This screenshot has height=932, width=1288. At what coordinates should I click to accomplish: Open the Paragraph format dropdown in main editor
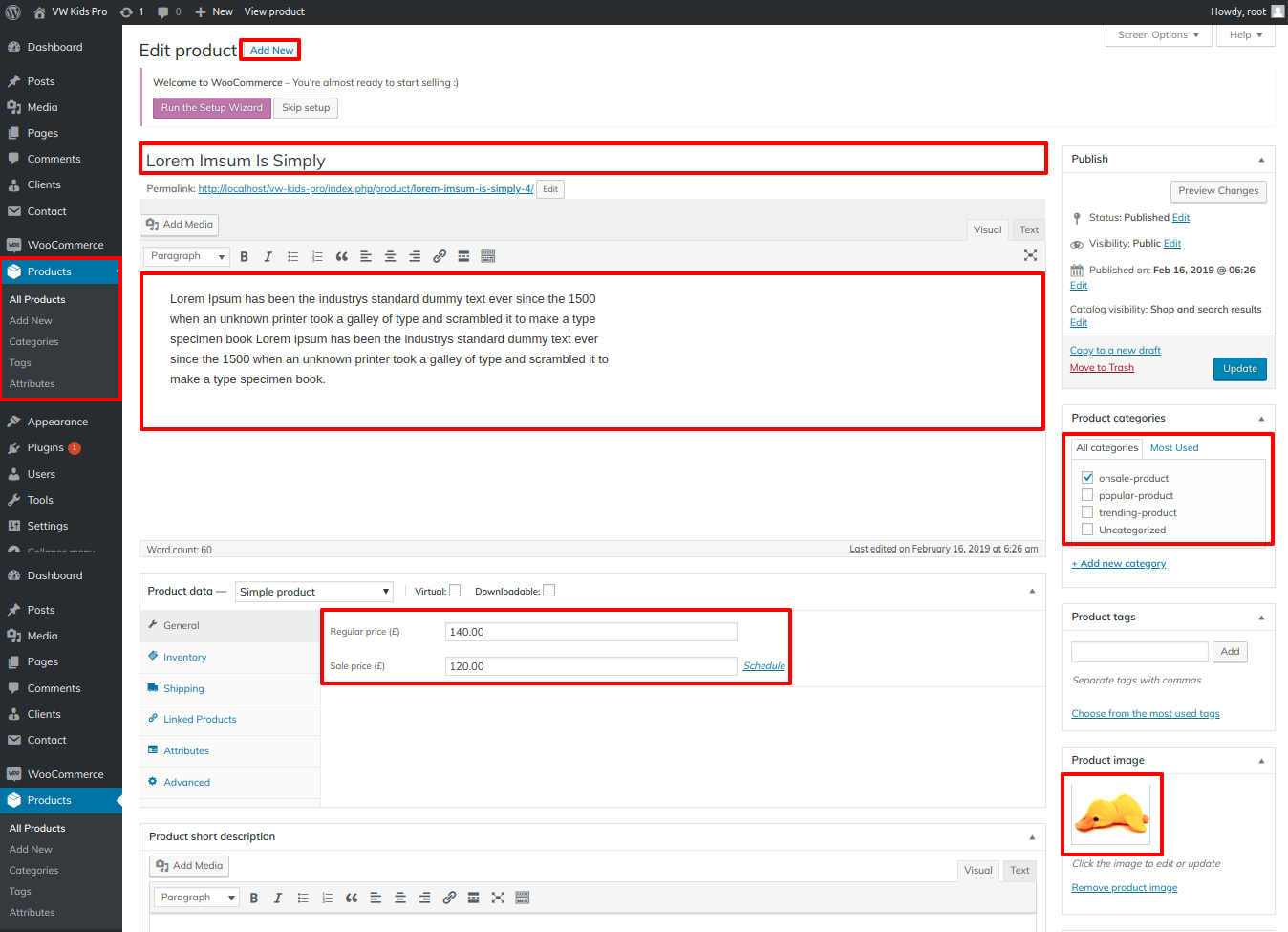tap(187, 256)
